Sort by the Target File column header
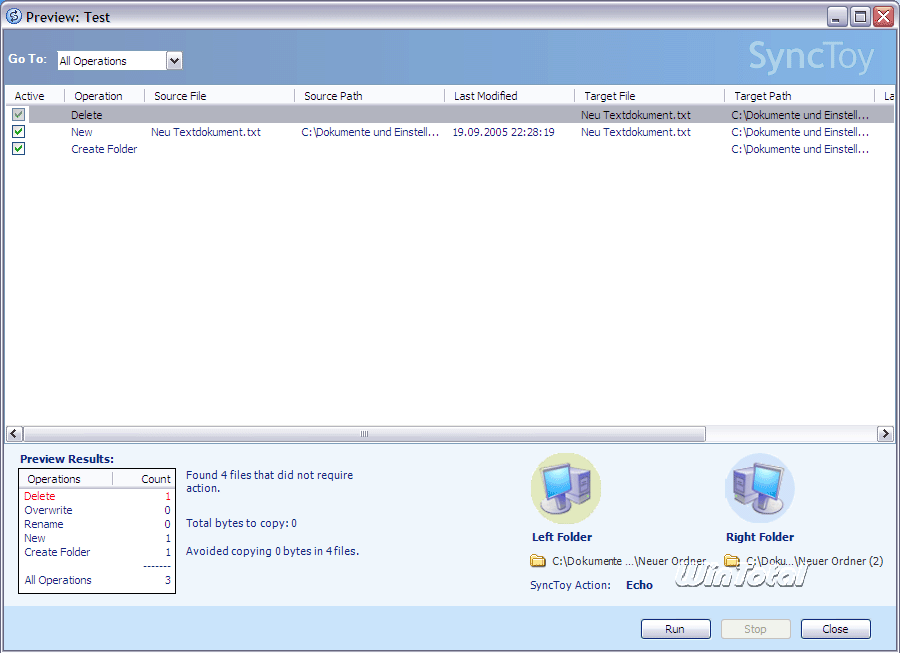The image size is (900, 653). tap(649, 96)
